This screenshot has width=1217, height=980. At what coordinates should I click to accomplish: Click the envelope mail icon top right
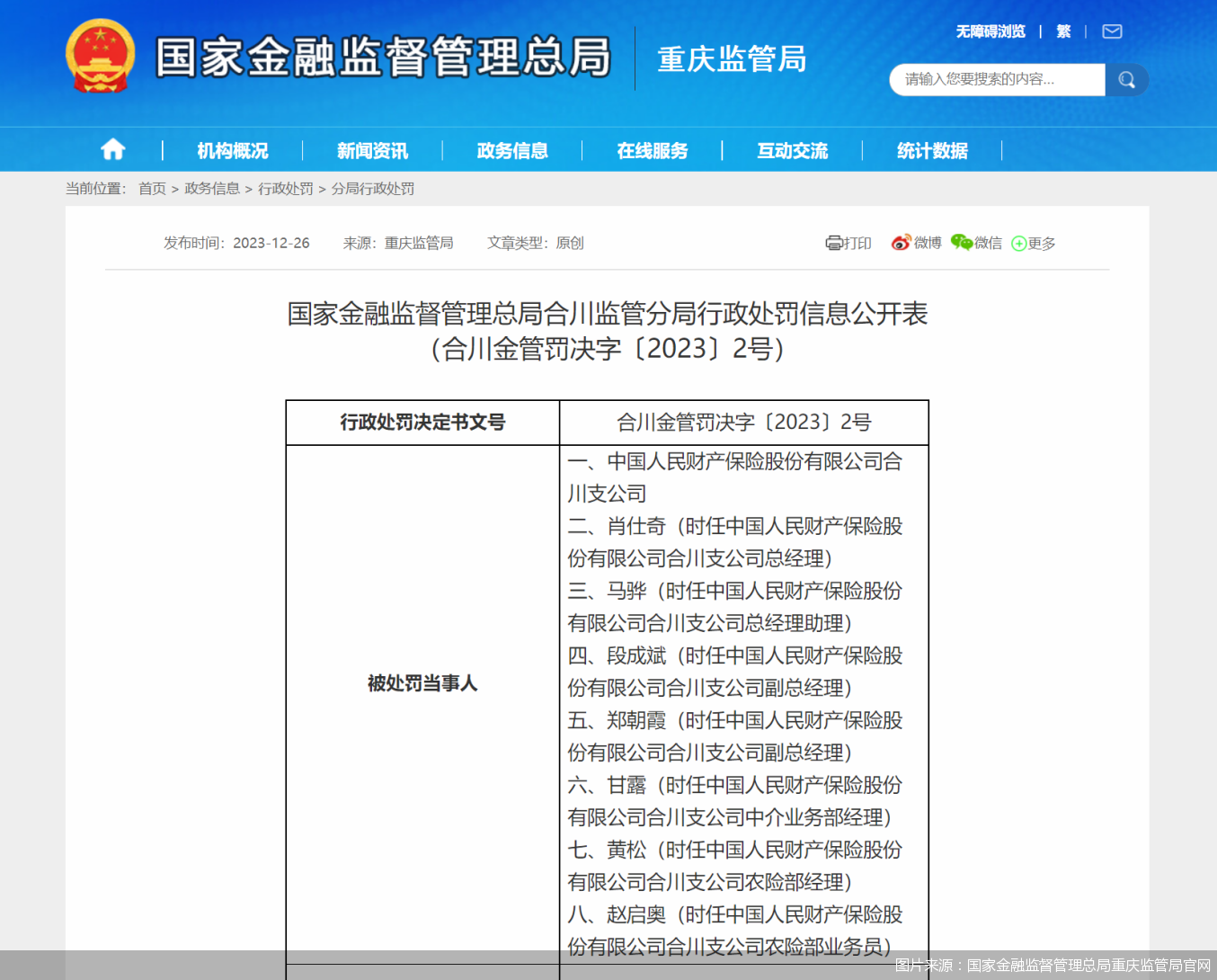point(1112,31)
